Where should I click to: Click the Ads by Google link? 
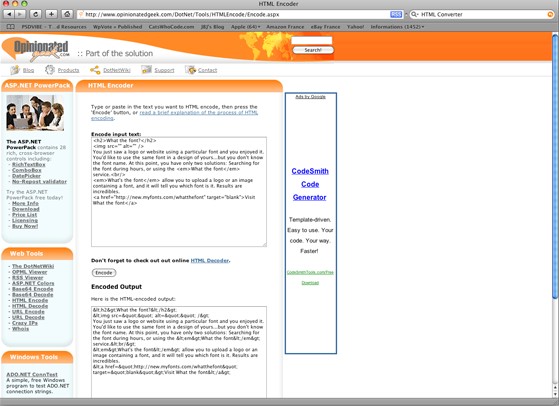coord(311,97)
